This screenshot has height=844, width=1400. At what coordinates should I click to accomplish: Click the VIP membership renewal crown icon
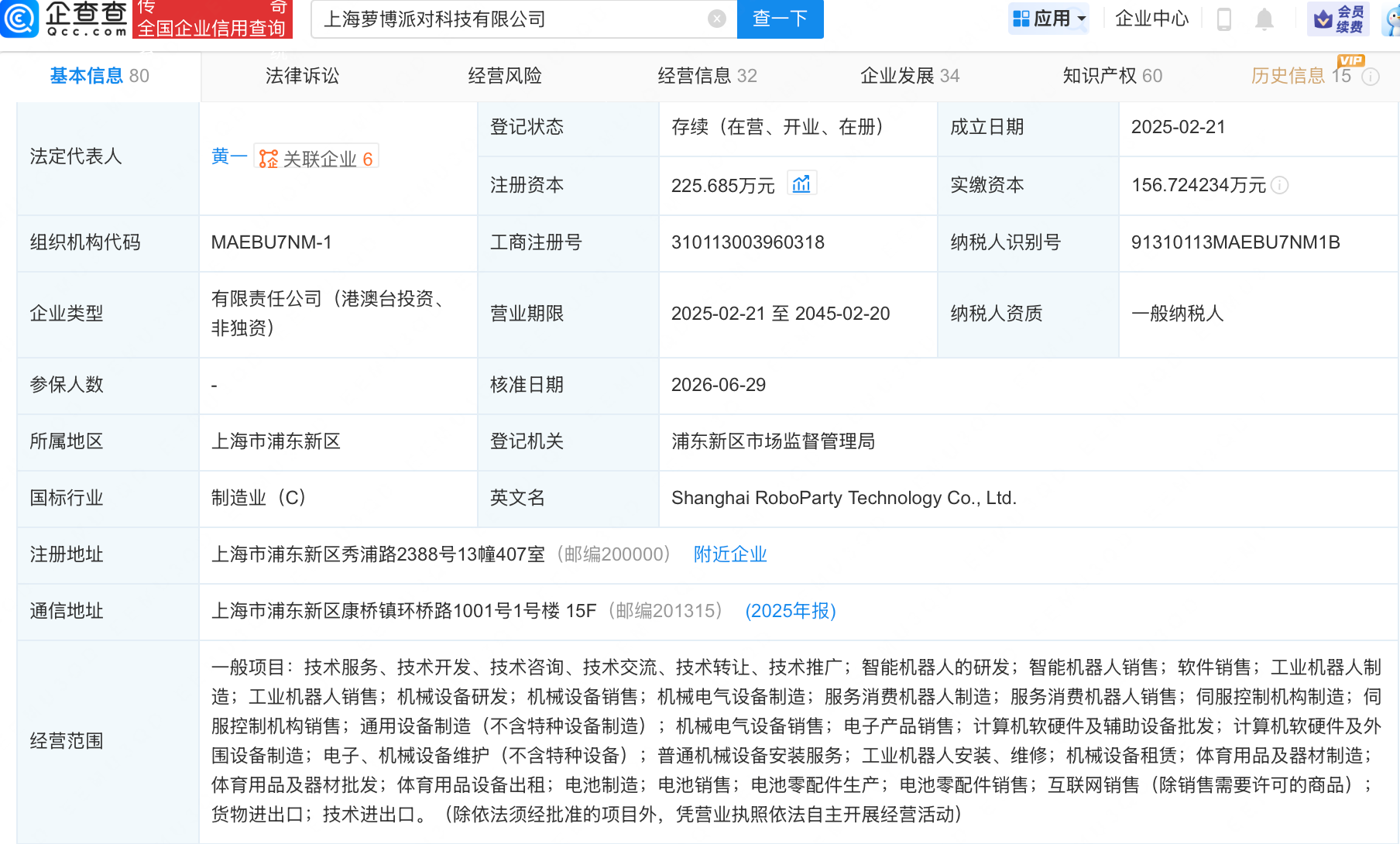1338,19
